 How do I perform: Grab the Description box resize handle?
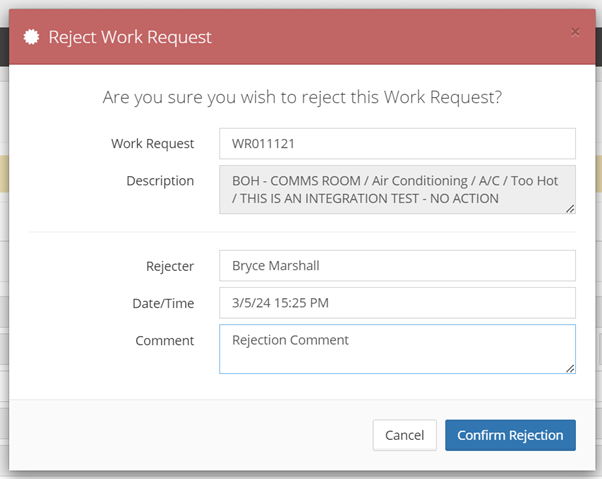570,208
